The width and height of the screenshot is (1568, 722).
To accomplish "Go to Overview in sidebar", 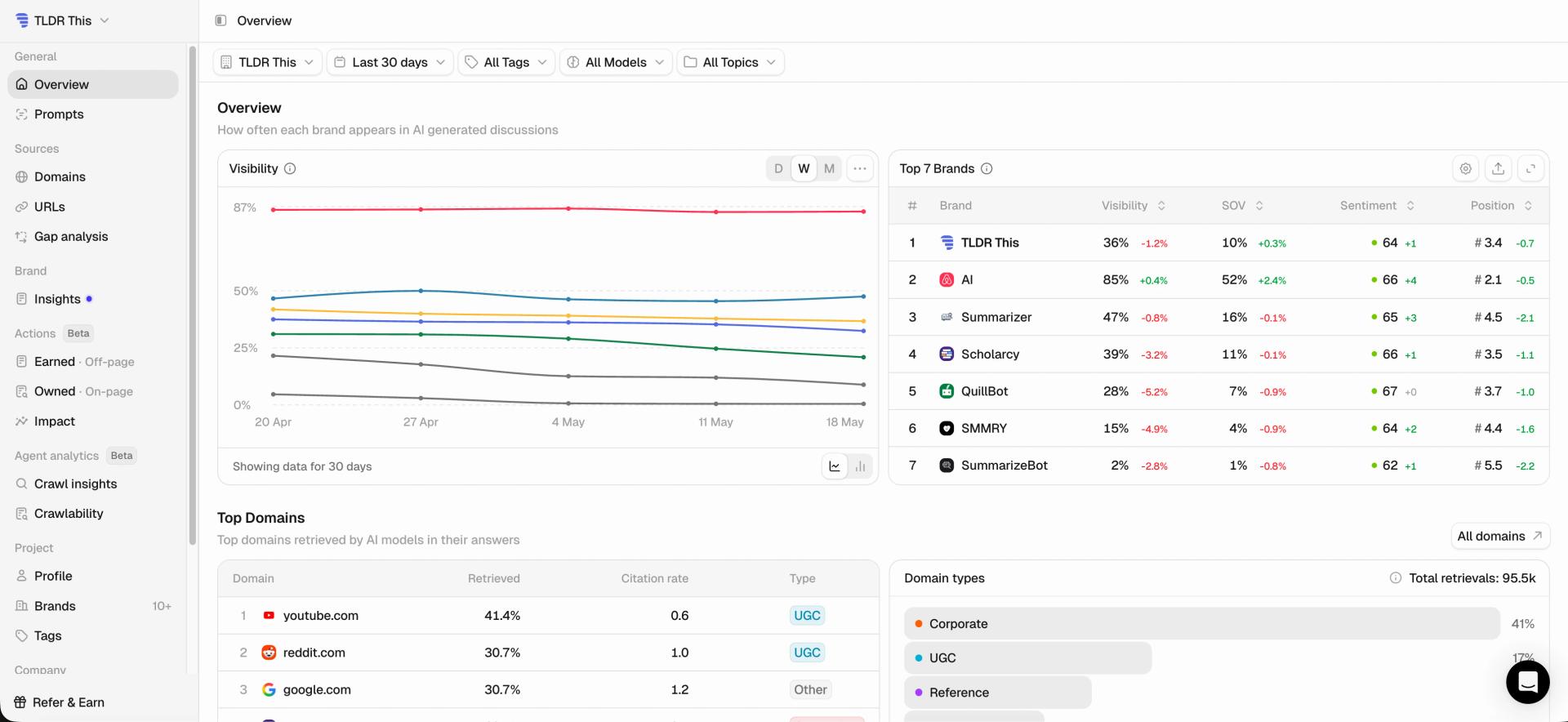I will click(x=93, y=84).
